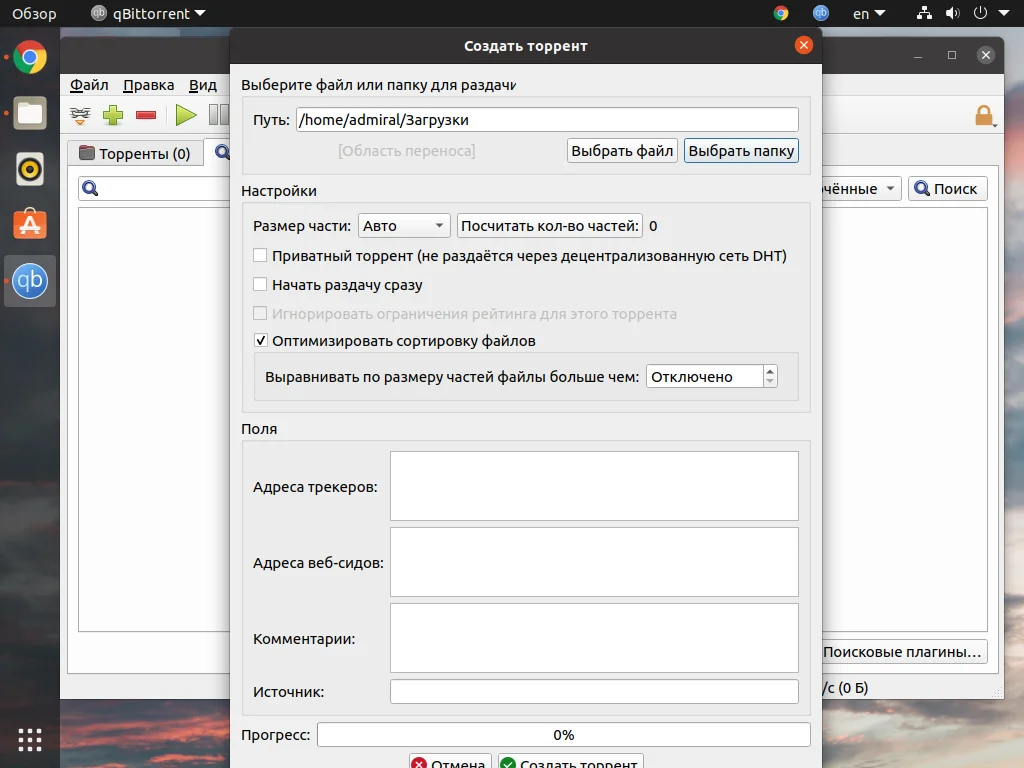Open Chrome from the Ubuntu dock
The width and height of the screenshot is (1024, 768).
[29, 57]
